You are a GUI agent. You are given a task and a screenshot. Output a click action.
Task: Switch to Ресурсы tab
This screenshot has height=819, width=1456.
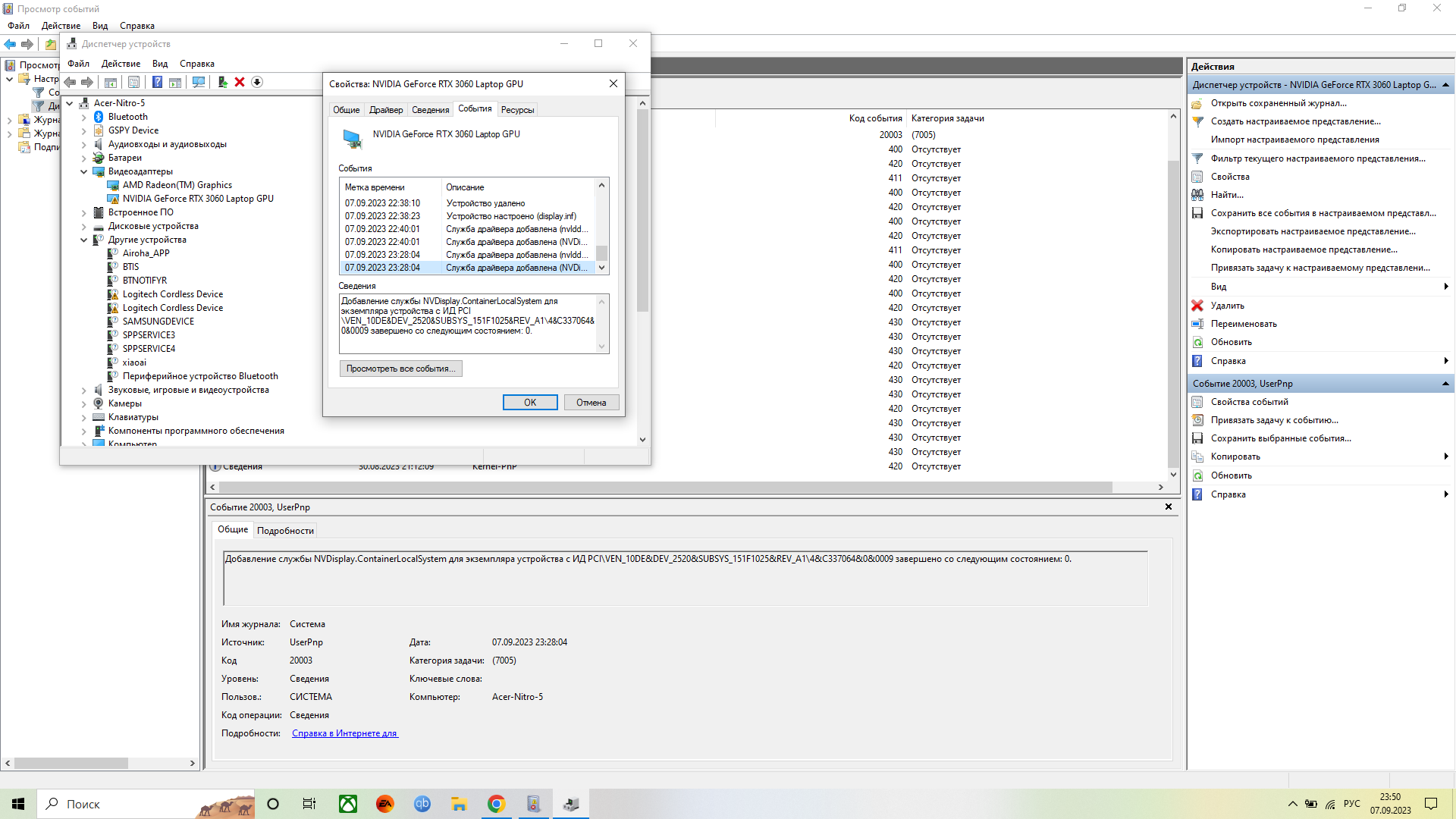pyautogui.click(x=517, y=110)
